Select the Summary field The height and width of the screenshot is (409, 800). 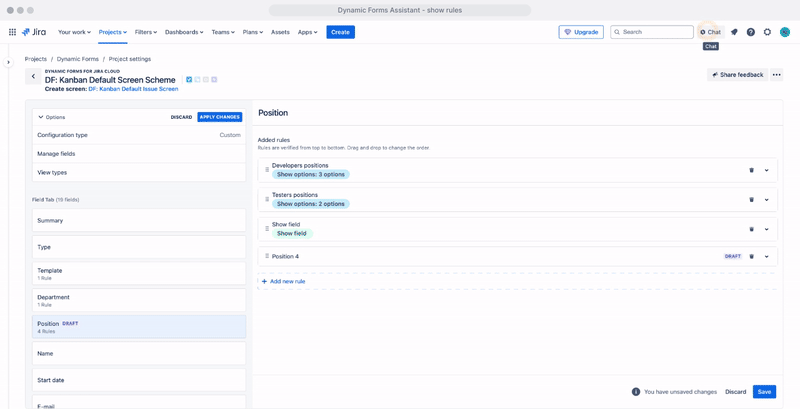click(x=139, y=220)
